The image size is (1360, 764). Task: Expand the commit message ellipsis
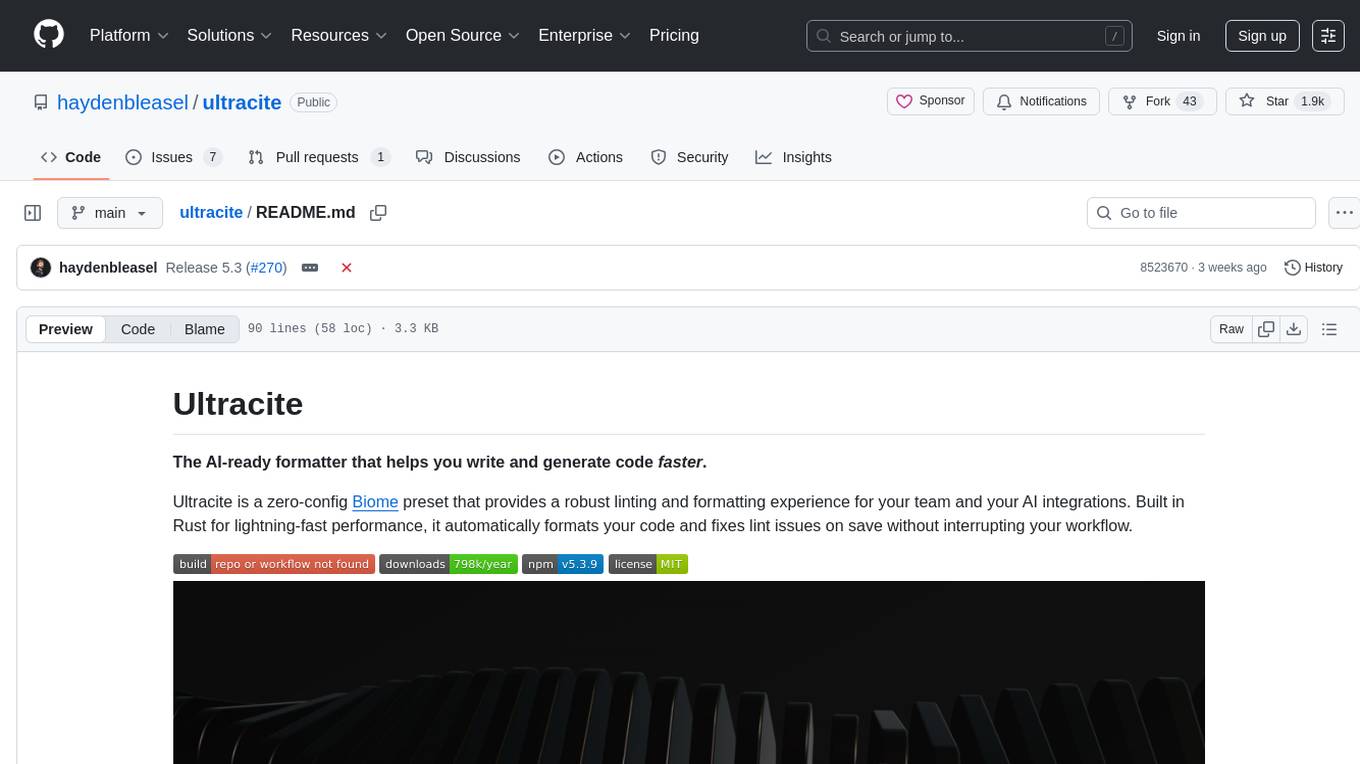click(x=310, y=268)
